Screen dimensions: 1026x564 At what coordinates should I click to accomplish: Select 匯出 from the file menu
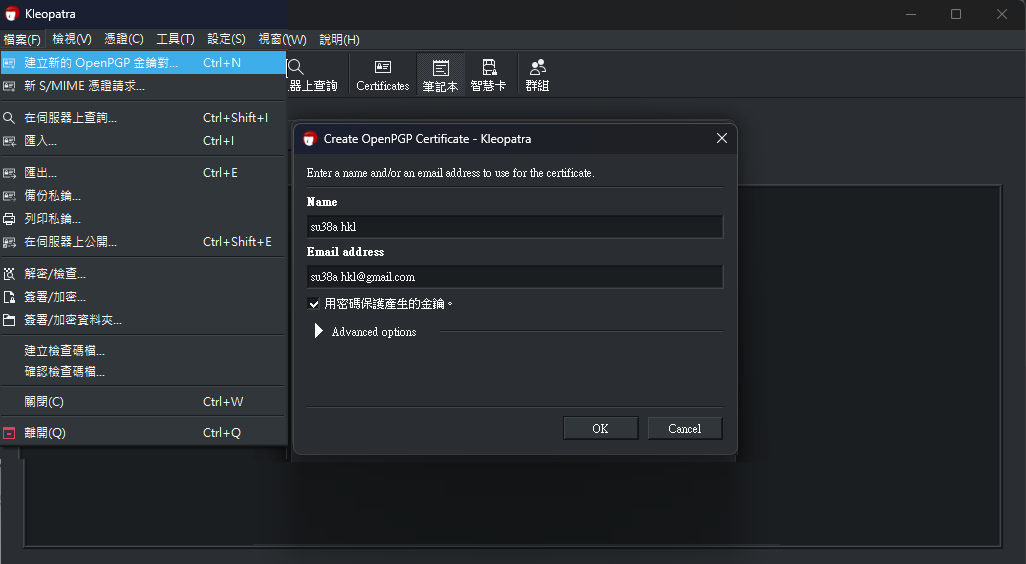point(143,173)
